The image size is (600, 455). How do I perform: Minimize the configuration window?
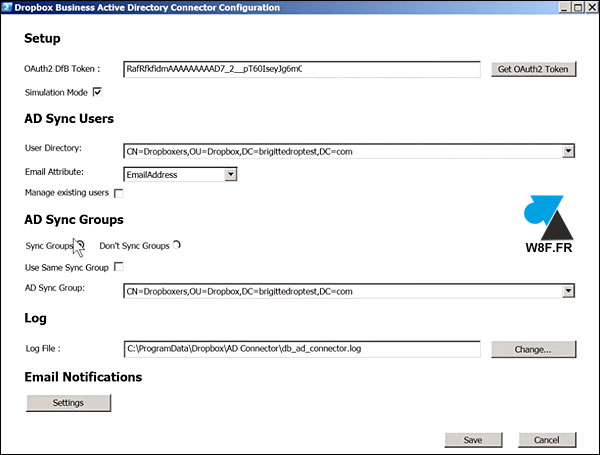(565, 7)
